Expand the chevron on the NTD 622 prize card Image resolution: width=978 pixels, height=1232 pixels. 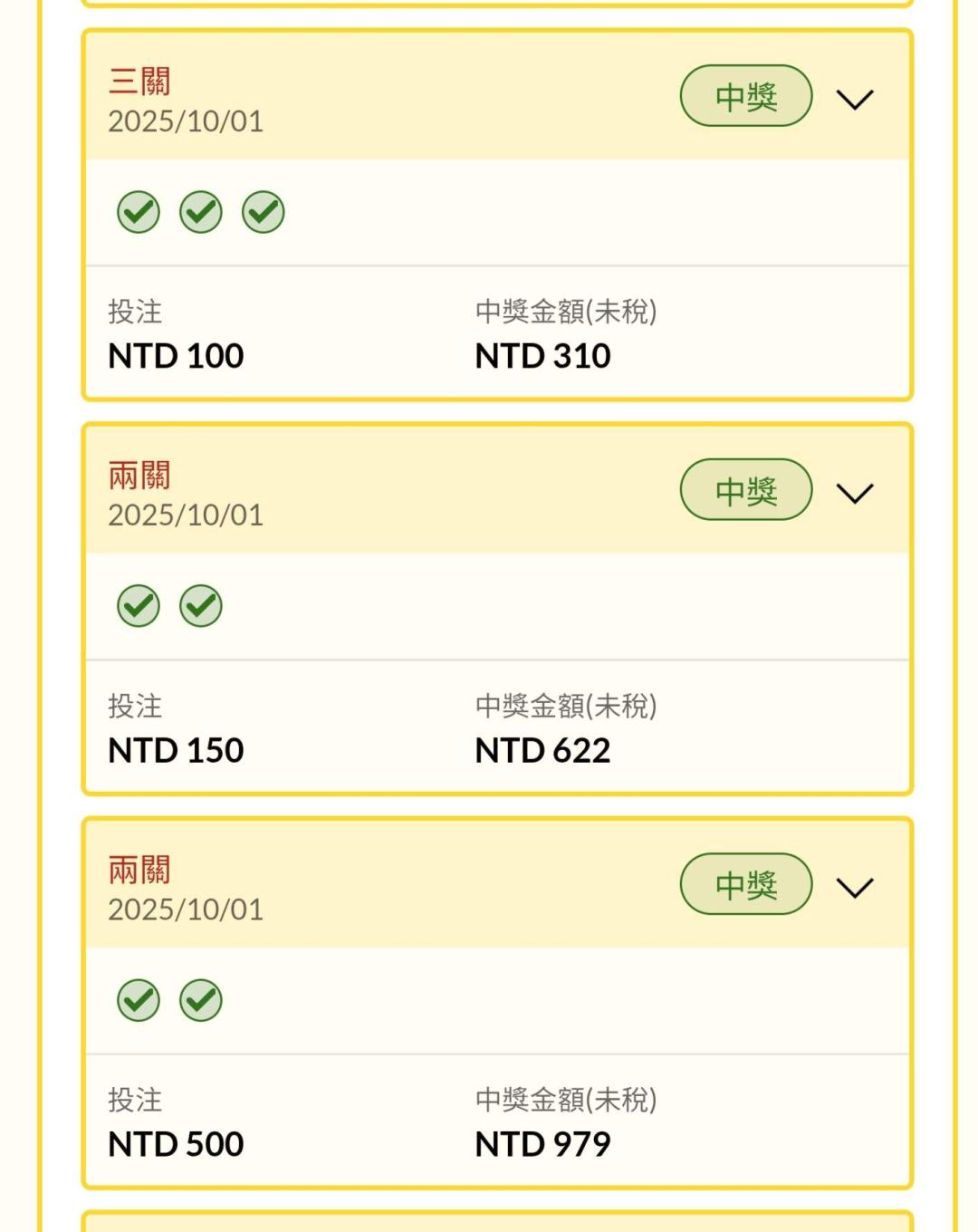855,493
